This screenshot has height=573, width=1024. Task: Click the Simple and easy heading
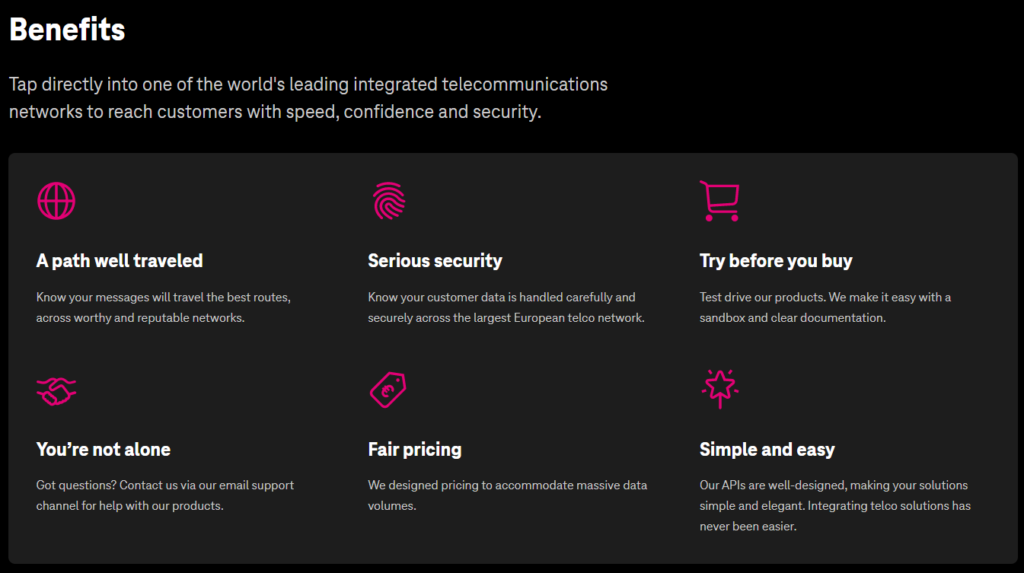coord(767,449)
